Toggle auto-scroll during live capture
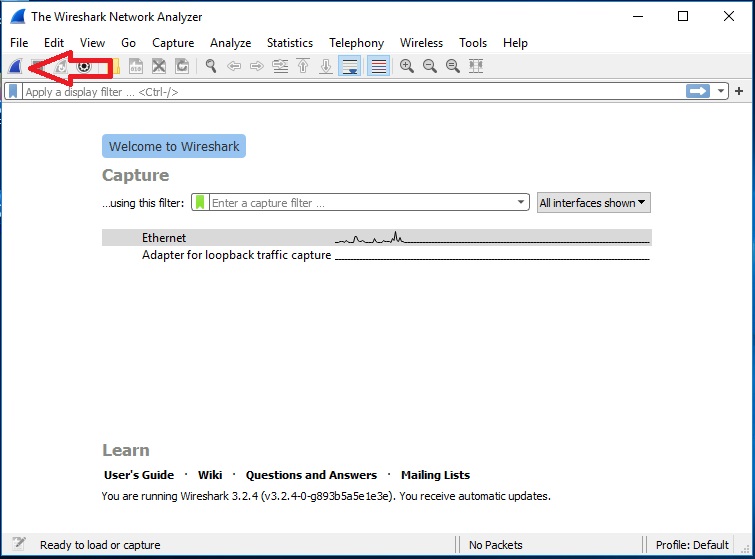Screen dimensions: 755x559 350,66
